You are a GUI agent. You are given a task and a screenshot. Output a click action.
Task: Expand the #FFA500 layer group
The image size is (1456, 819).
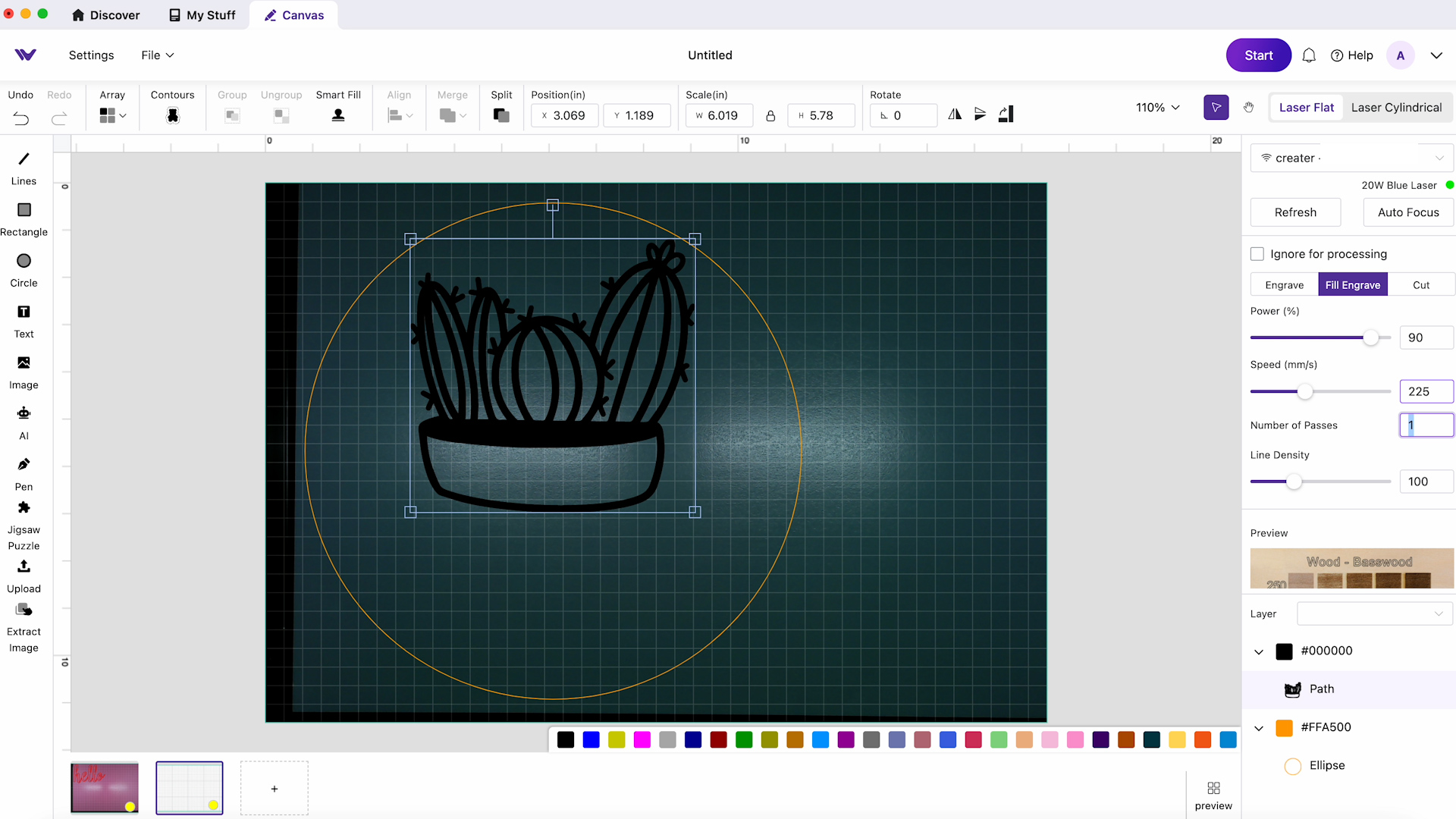pos(1259,728)
